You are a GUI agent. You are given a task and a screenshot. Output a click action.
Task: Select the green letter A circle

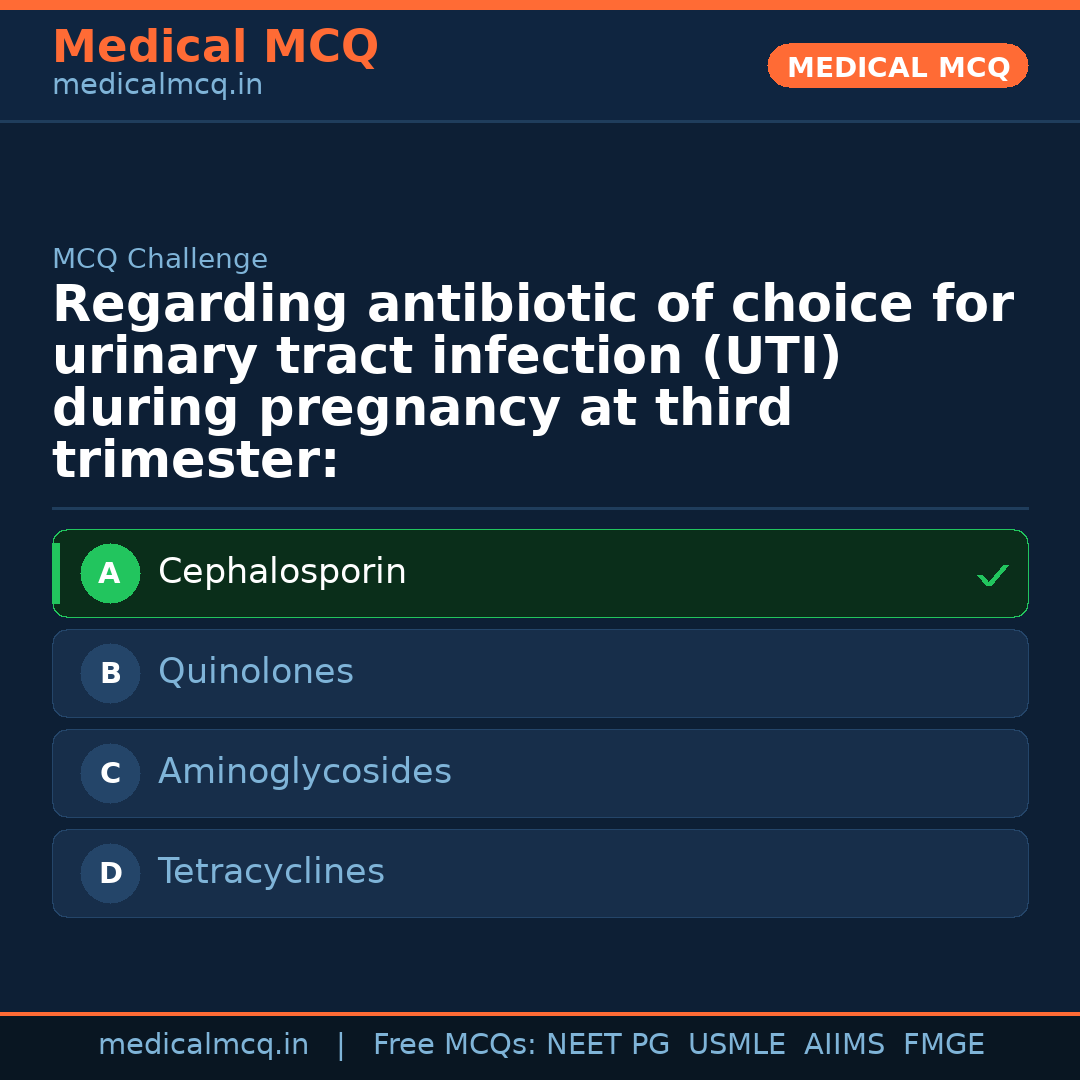pyautogui.click(x=110, y=574)
